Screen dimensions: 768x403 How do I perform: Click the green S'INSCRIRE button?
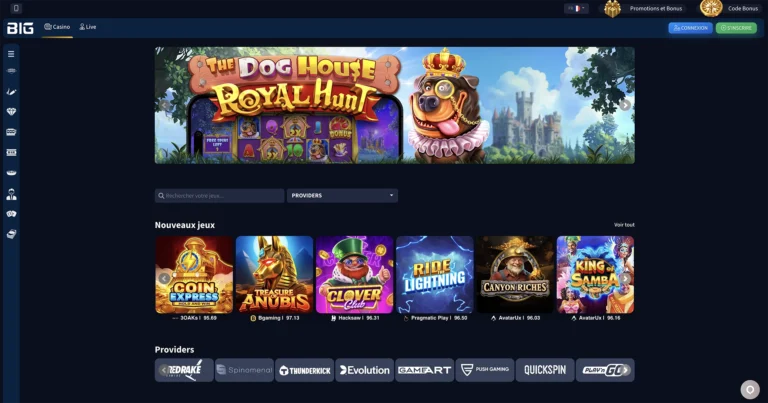coord(736,28)
